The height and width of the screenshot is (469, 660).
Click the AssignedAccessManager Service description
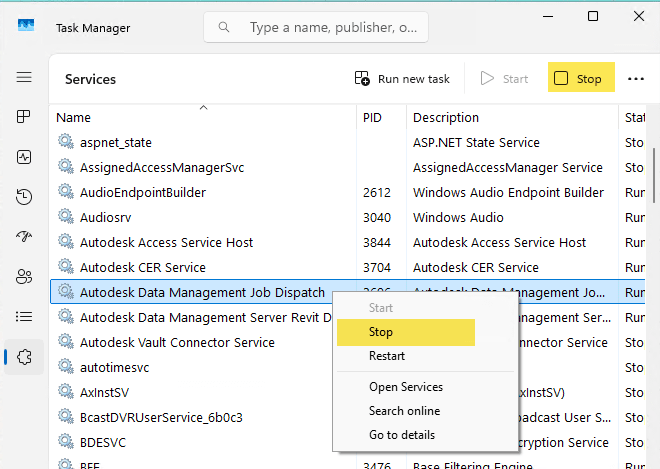[x=508, y=168]
